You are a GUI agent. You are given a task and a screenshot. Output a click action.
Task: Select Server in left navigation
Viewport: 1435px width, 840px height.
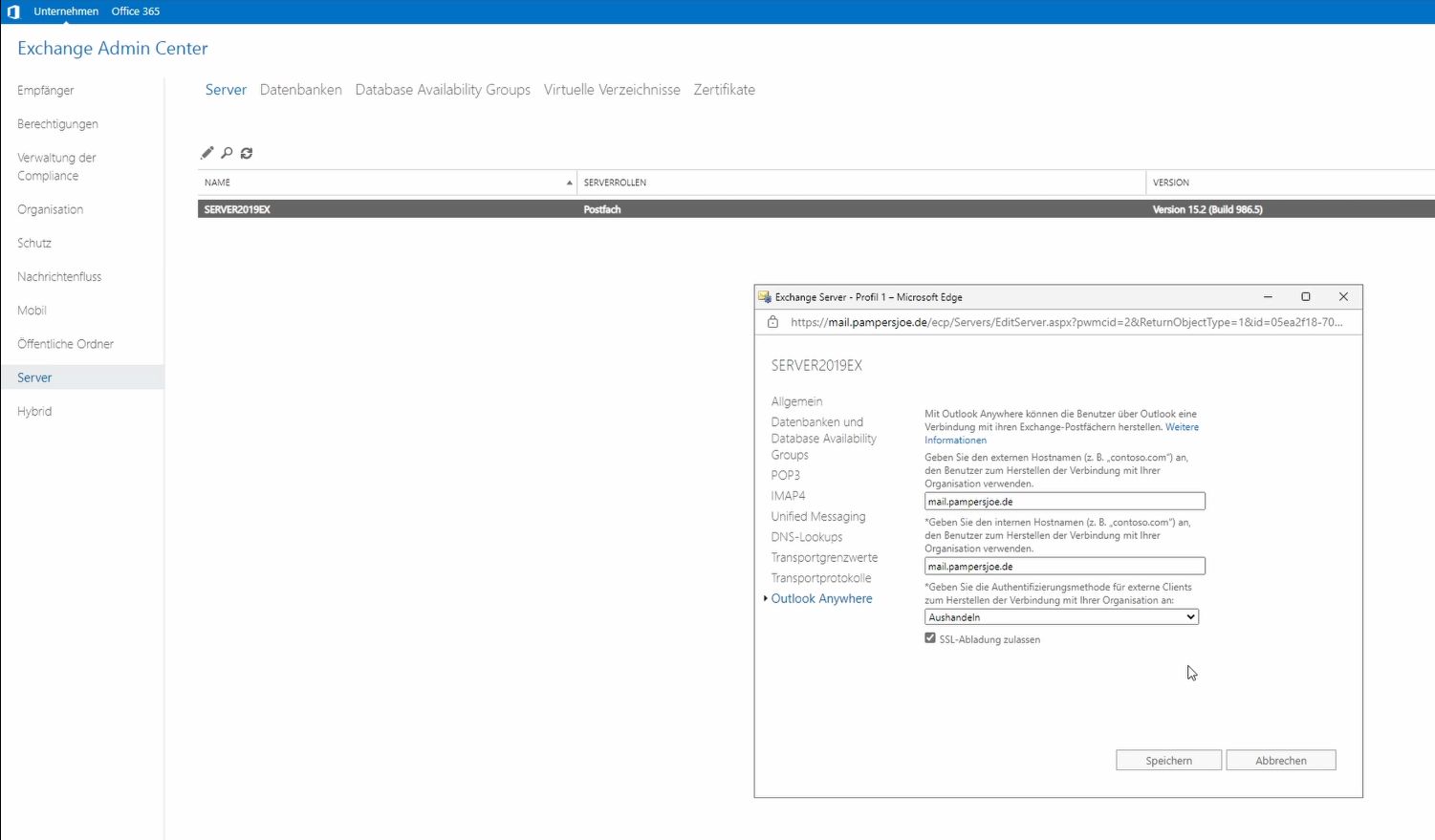pyautogui.click(x=82, y=377)
